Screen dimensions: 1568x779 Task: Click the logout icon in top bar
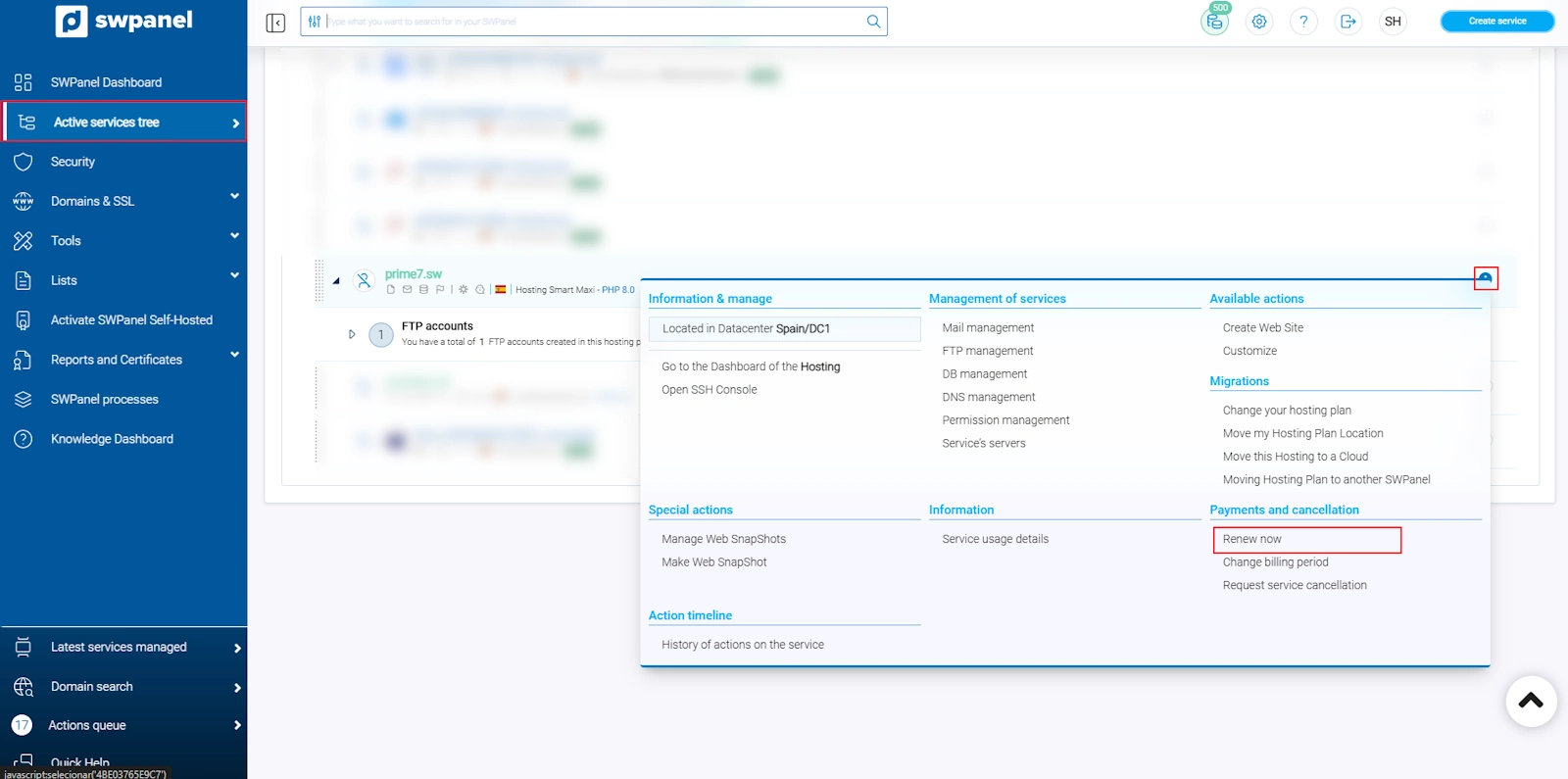1348,22
